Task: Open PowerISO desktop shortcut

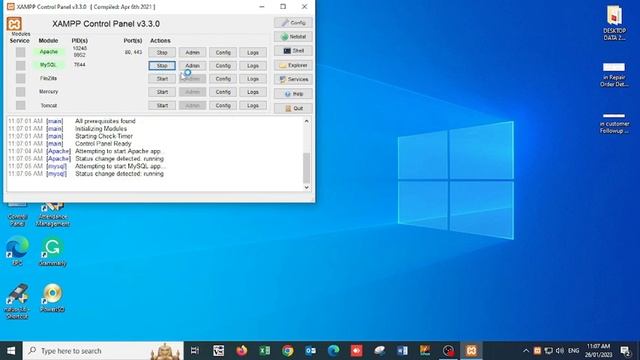Action: (53, 297)
